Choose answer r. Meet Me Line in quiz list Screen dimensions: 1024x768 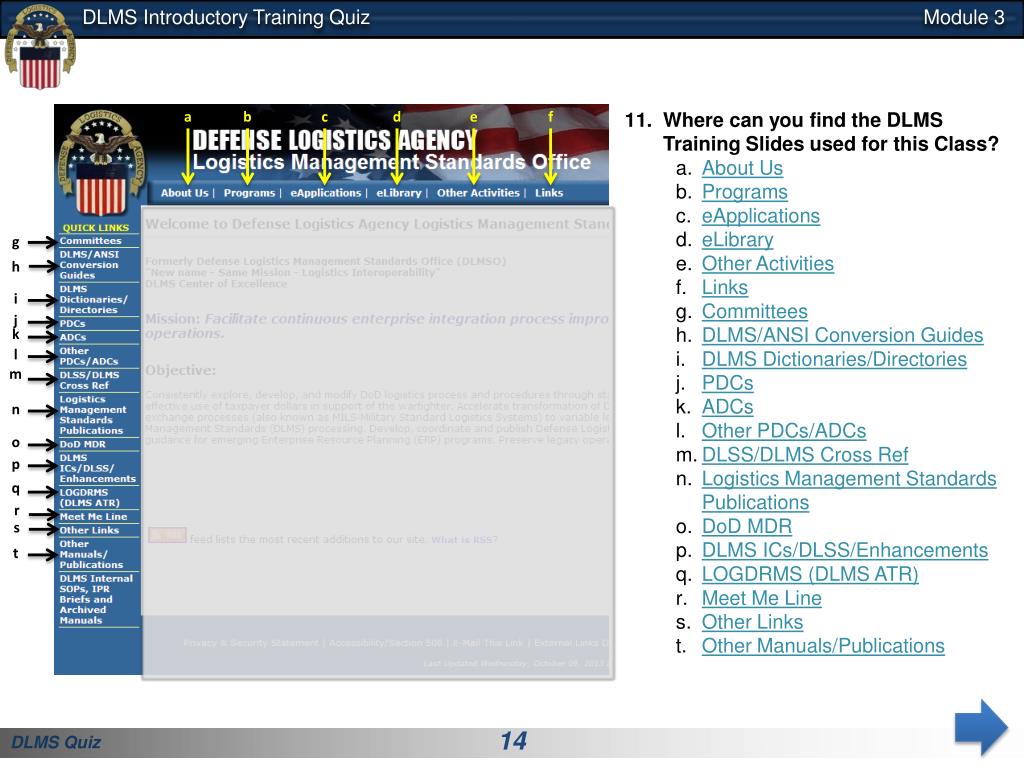click(x=762, y=598)
